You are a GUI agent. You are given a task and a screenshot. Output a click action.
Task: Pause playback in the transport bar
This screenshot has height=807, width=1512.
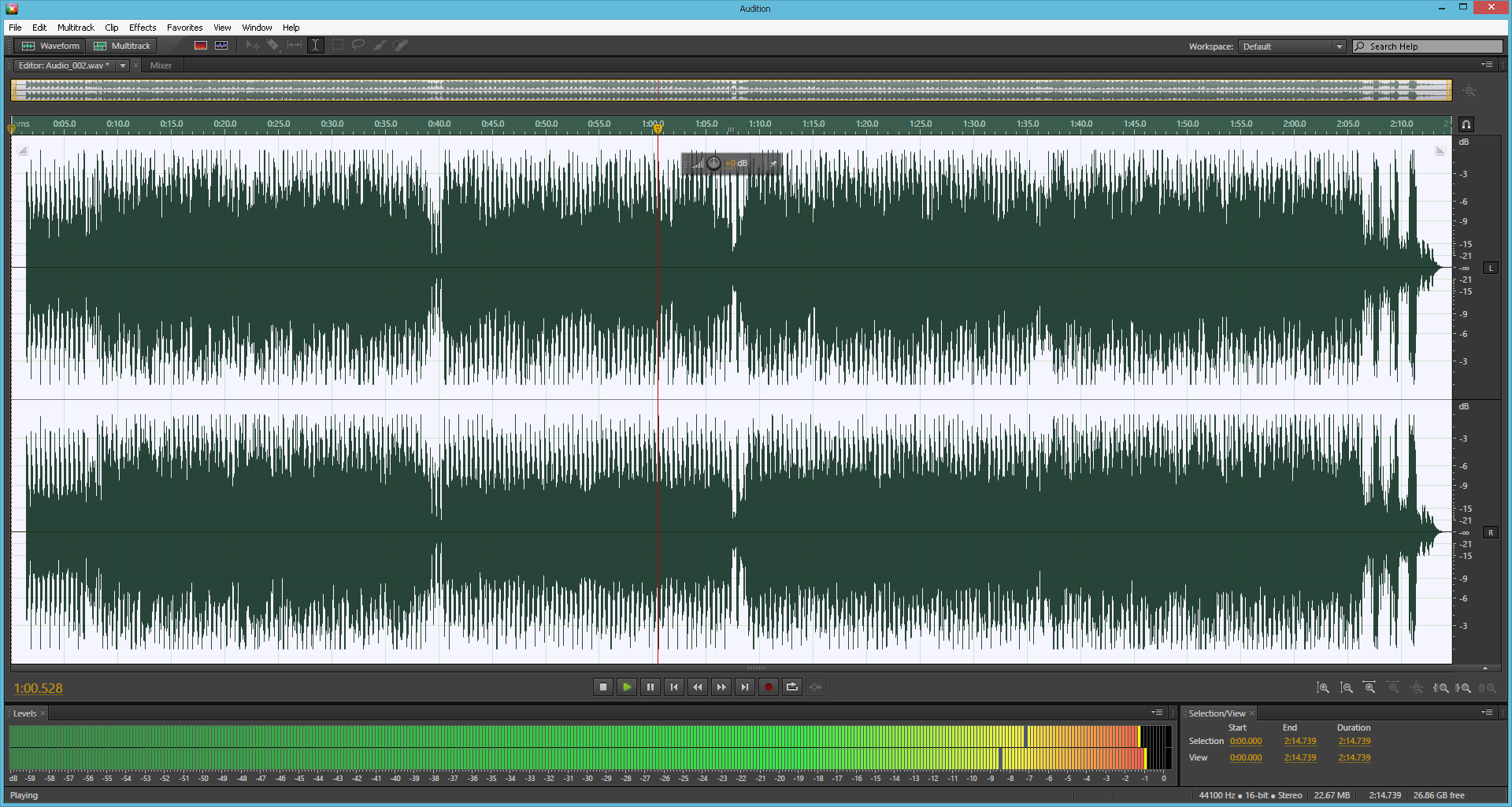(x=650, y=687)
